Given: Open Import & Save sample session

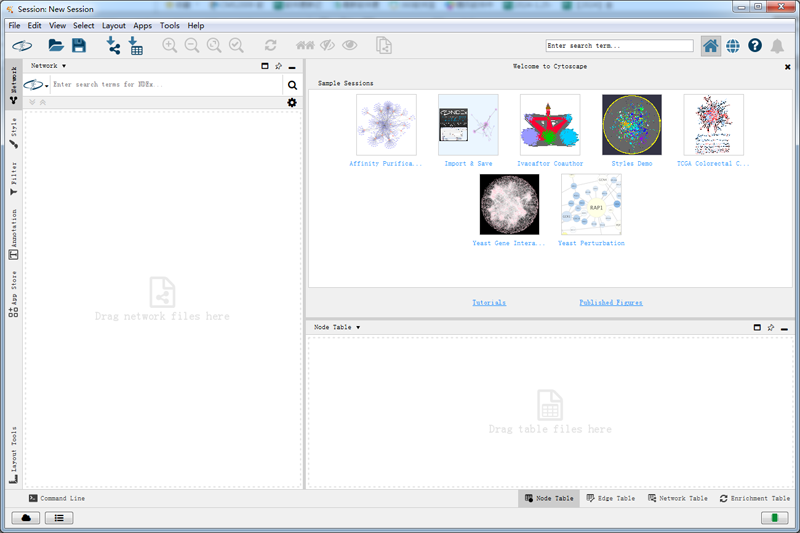Looking at the screenshot, I should (x=468, y=125).
